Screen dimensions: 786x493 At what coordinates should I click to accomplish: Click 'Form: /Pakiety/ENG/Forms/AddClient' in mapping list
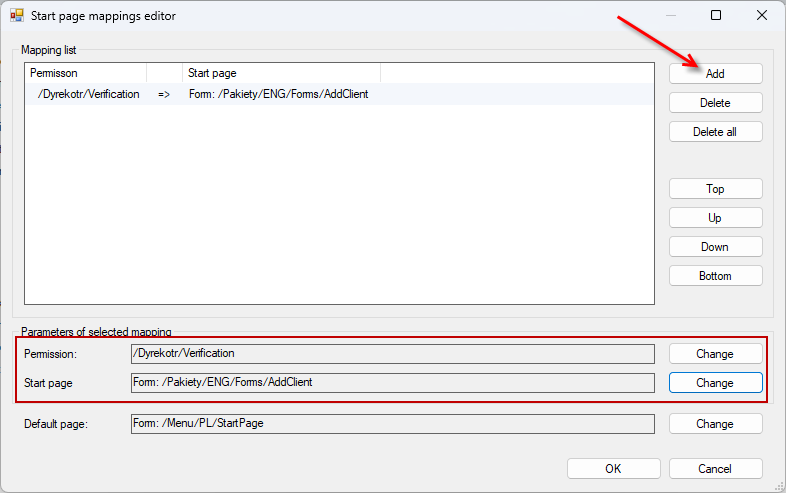[279, 94]
